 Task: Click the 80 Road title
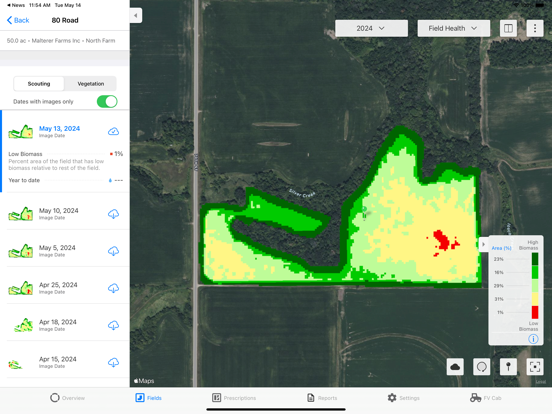tap(65, 20)
